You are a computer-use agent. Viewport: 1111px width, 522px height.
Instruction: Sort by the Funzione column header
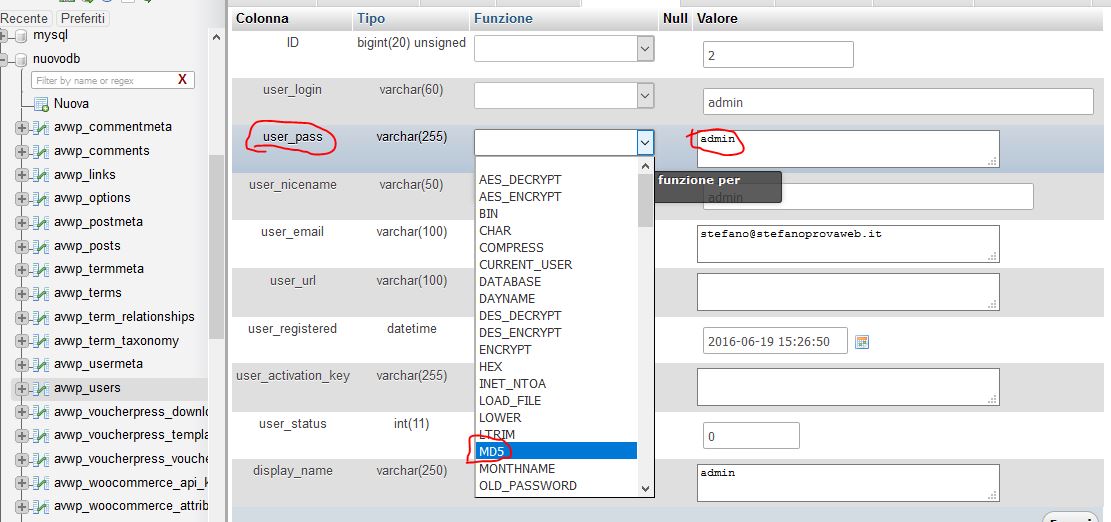click(503, 18)
